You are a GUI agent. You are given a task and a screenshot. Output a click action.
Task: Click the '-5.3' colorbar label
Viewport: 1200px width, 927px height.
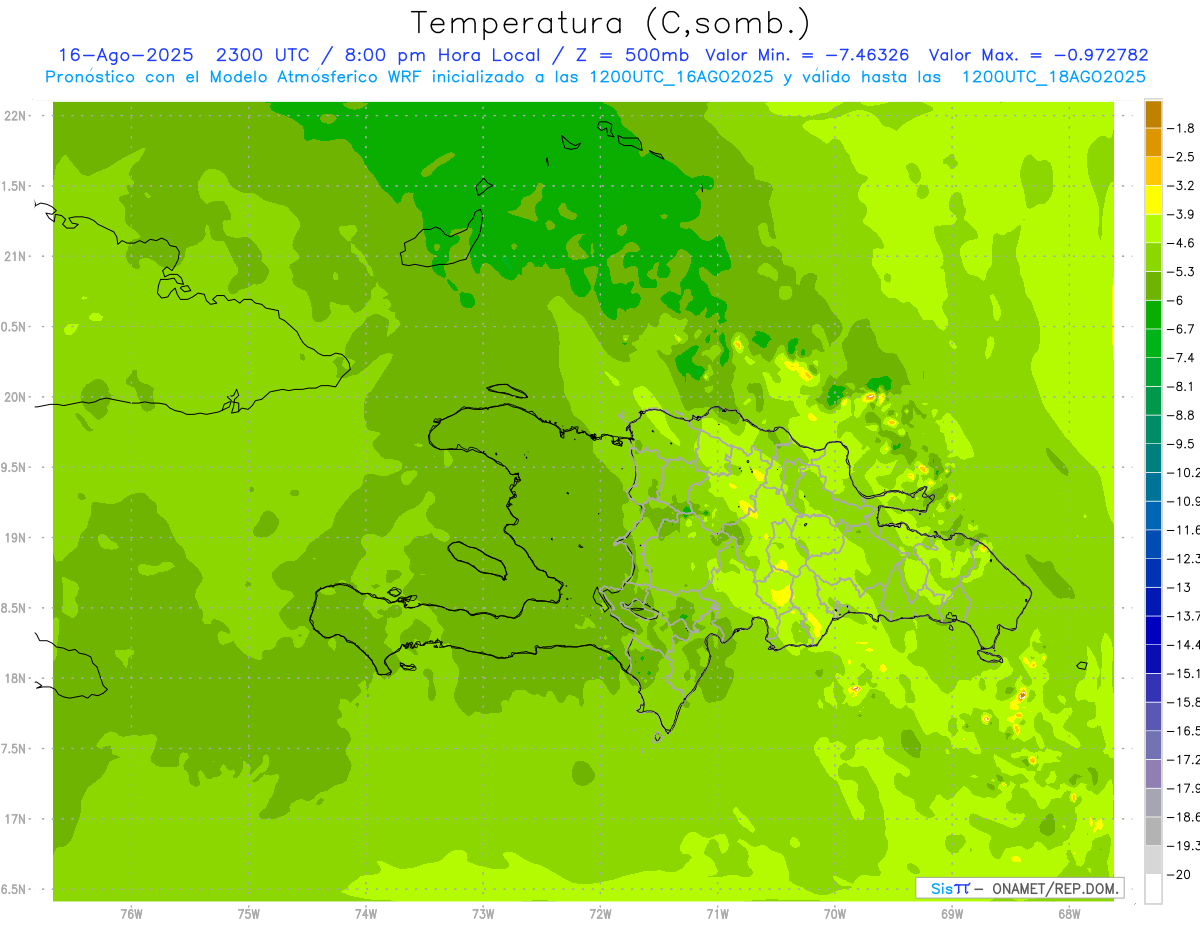click(x=1181, y=272)
